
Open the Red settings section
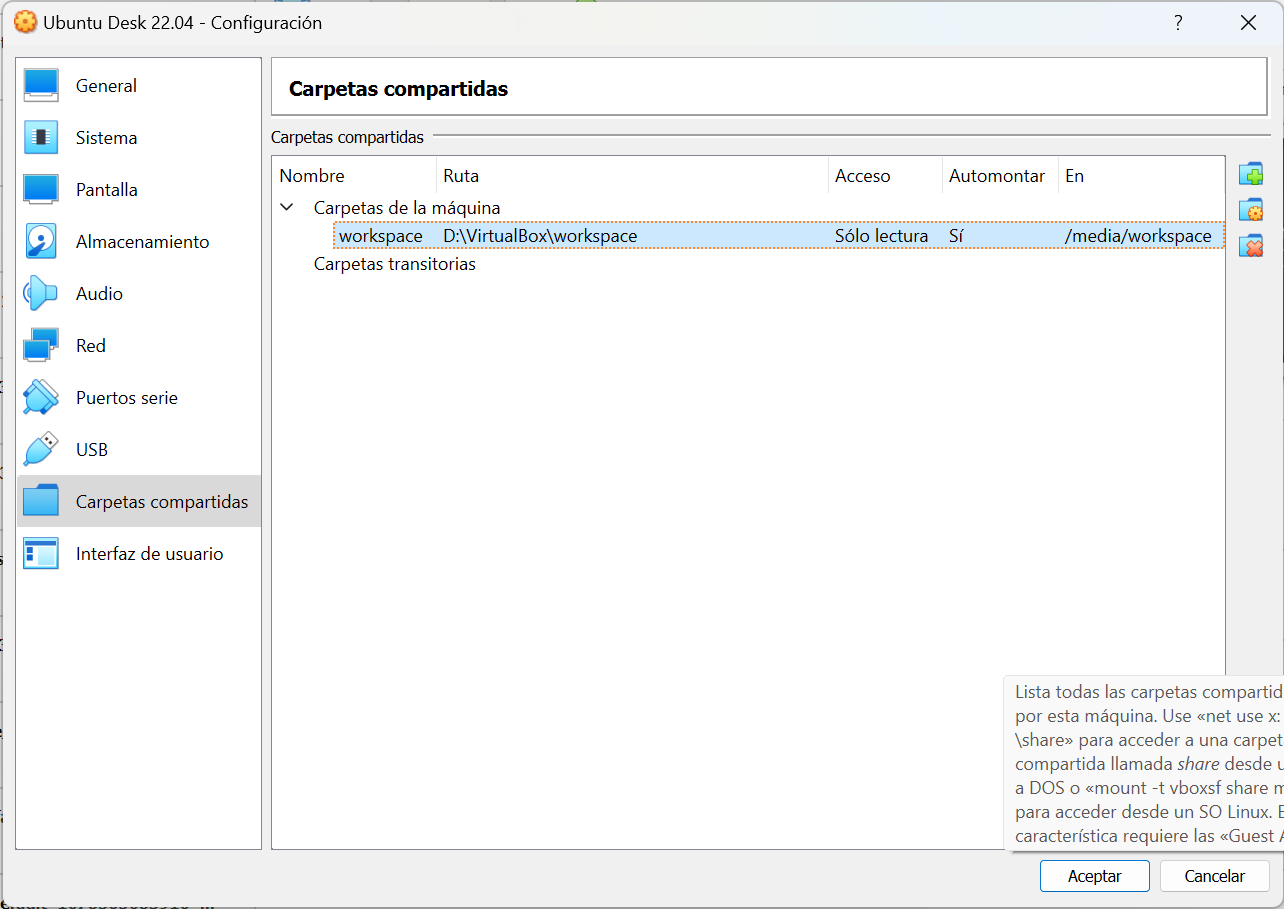click(x=90, y=345)
